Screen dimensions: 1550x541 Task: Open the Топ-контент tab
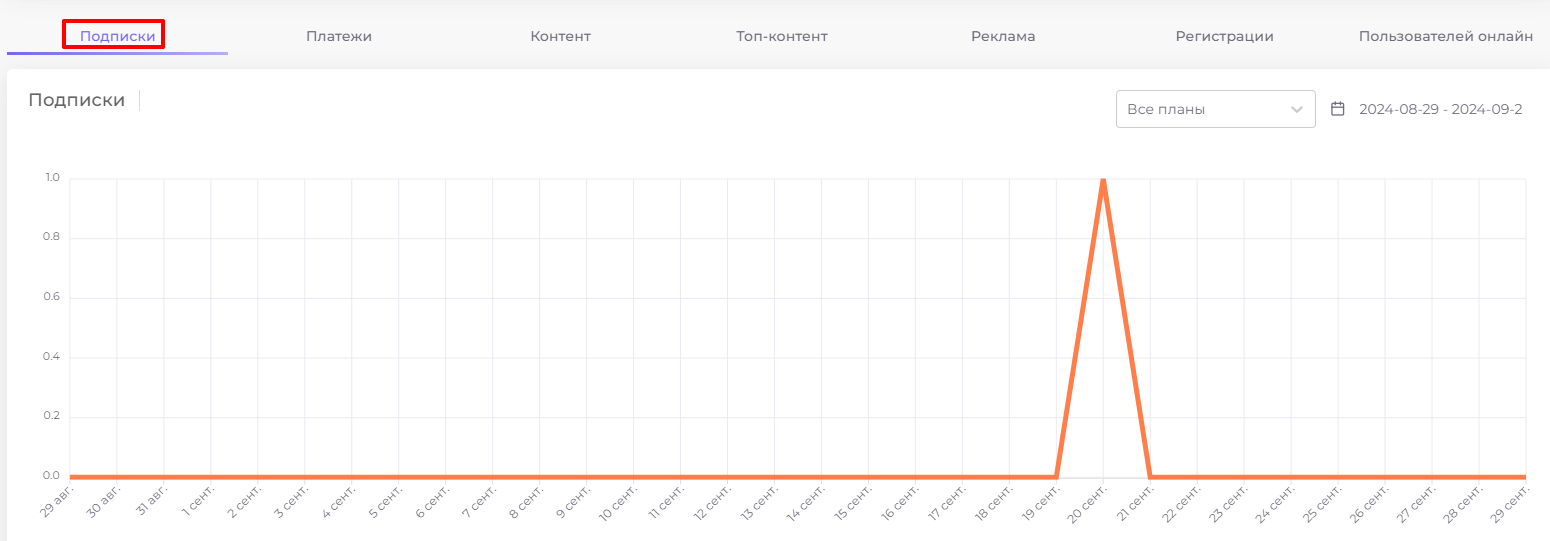[x=782, y=36]
